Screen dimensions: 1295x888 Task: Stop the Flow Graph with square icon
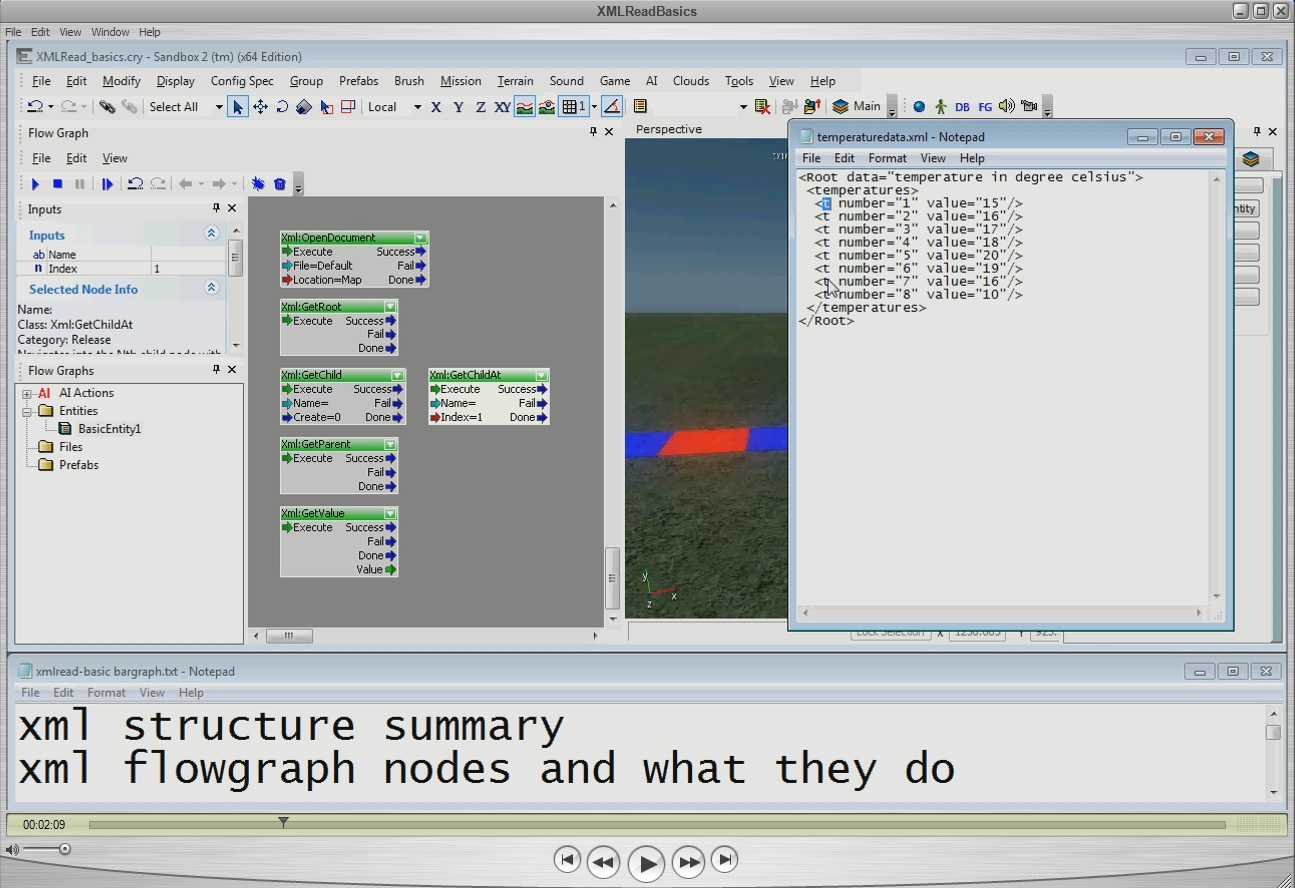[x=58, y=184]
